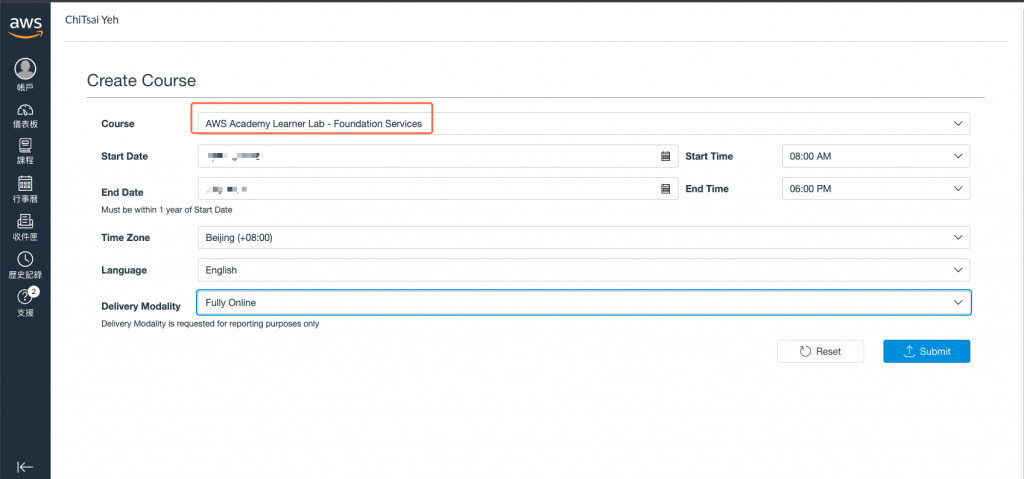Open the Start Date calendar picker icon
The width and height of the screenshot is (1024, 479).
coord(665,156)
